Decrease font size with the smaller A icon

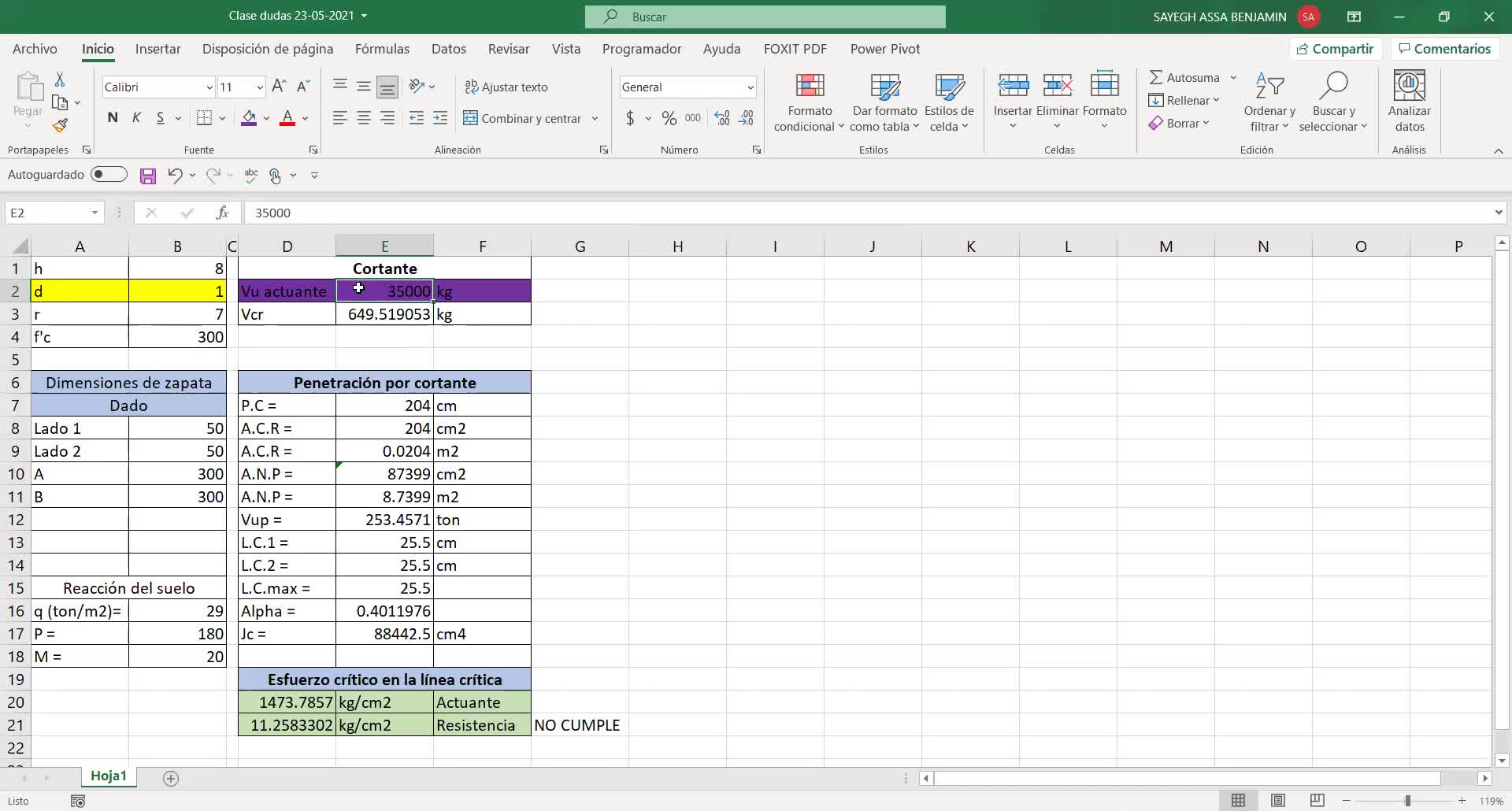point(303,87)
